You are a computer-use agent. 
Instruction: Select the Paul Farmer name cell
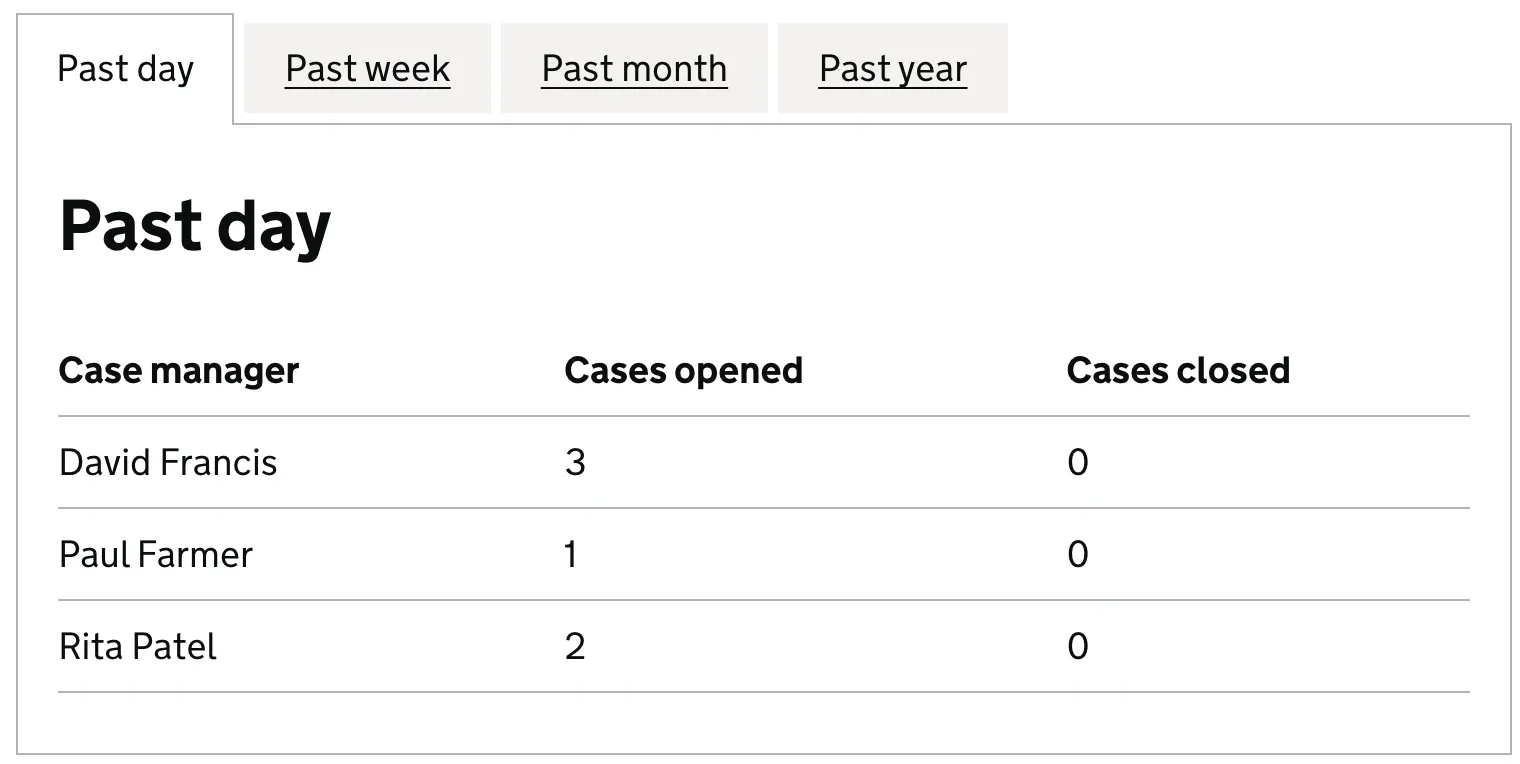[156, 555]
